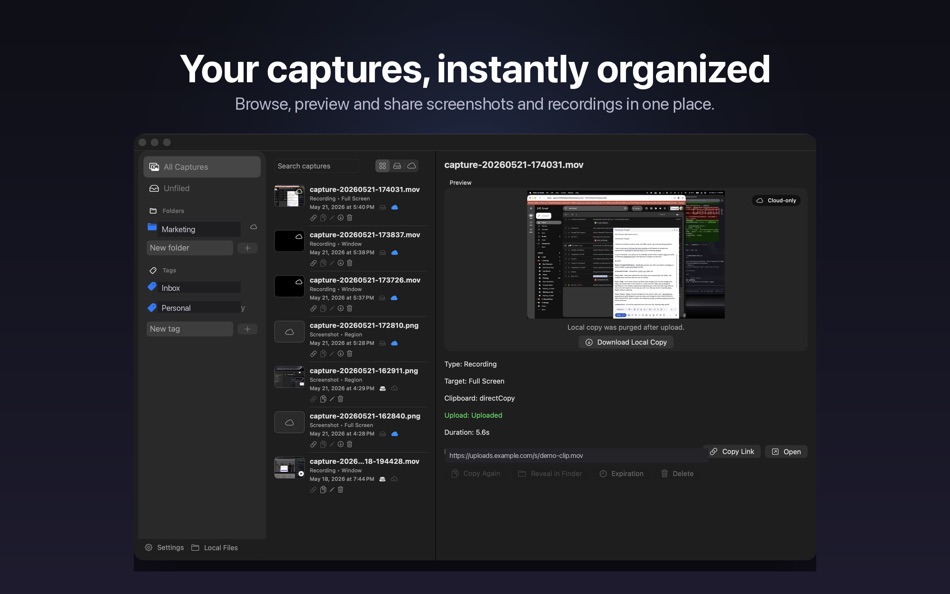Click Reveal in Finder

coord(550,473)
